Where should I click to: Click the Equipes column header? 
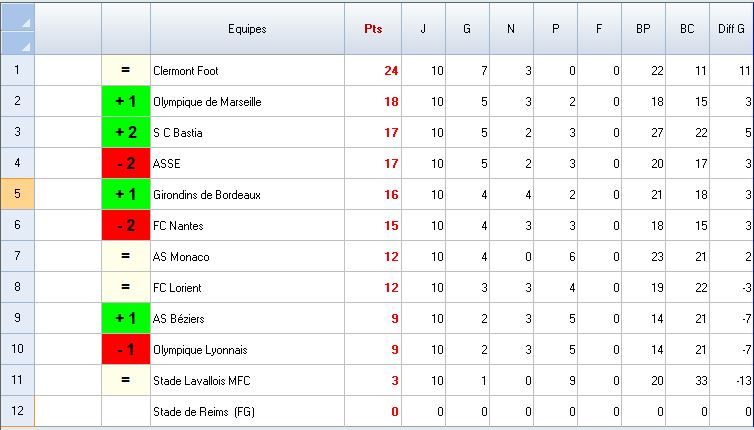(247, 30)
